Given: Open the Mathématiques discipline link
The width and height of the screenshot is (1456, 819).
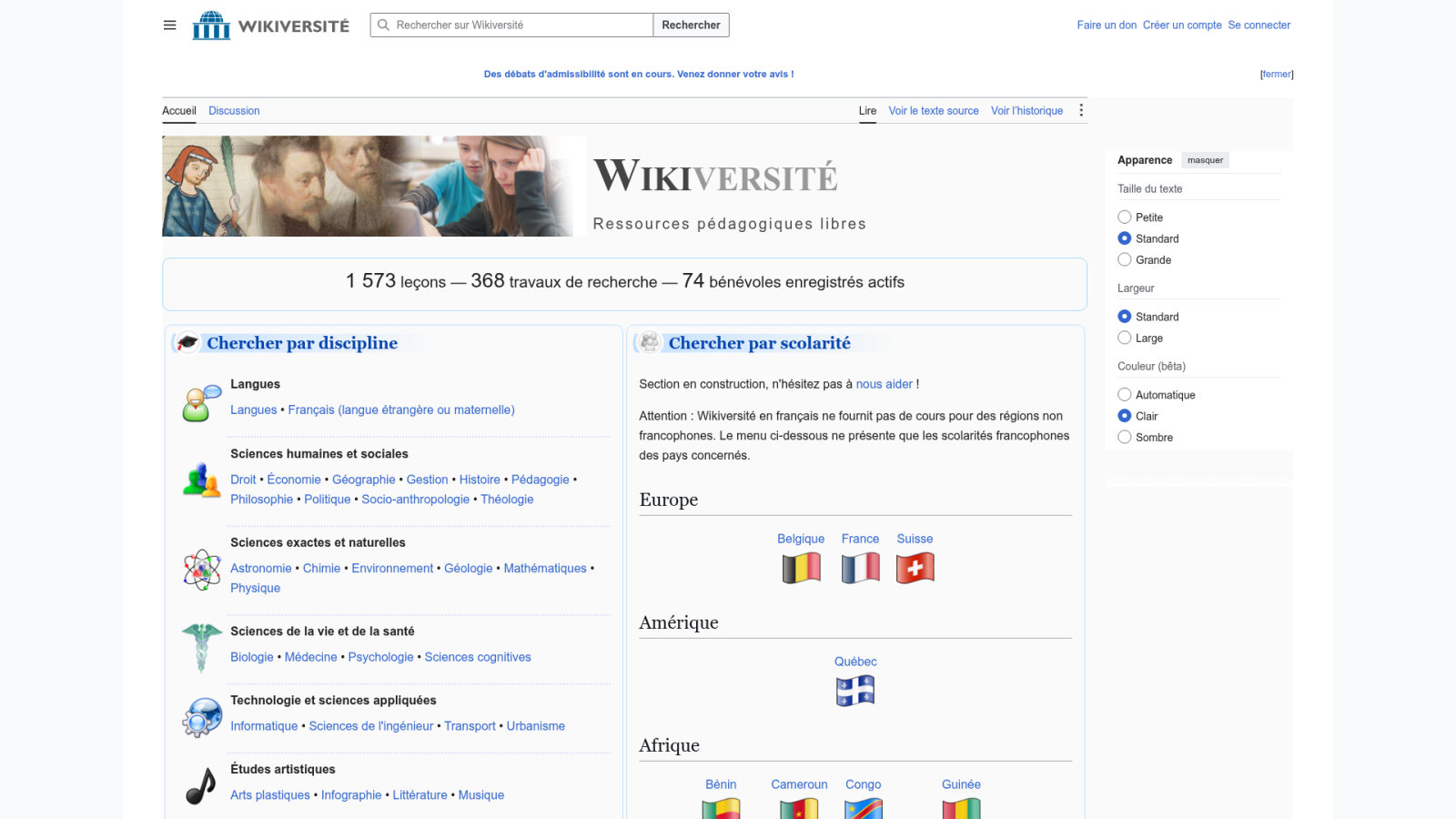Looking at the screenshot, I should (x=545, y=569).
